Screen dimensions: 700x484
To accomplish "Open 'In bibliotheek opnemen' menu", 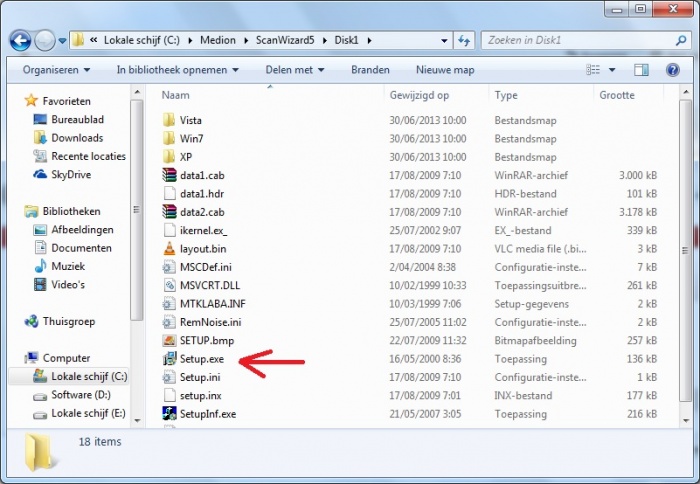I will pos(178,70).
